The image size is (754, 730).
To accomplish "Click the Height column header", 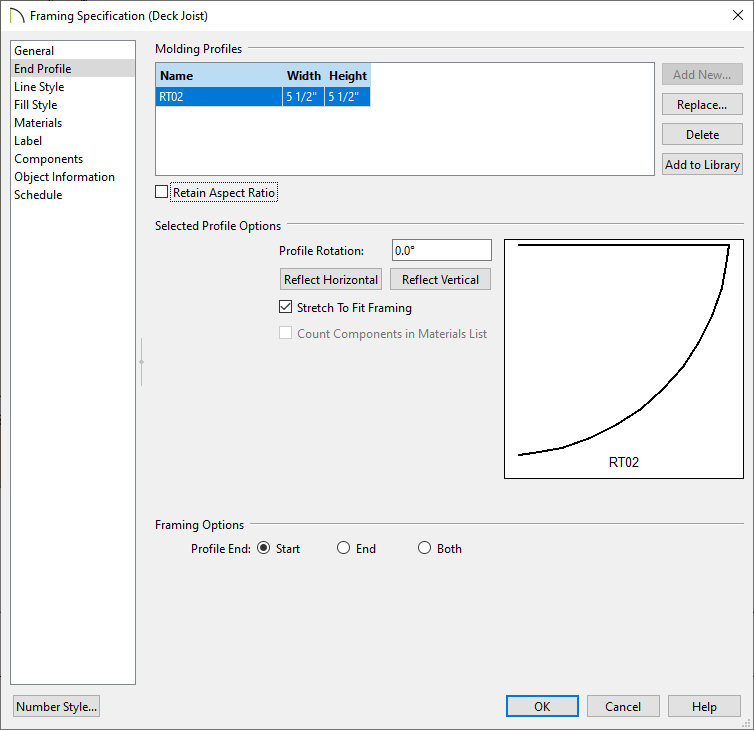I will coord(348,76).
